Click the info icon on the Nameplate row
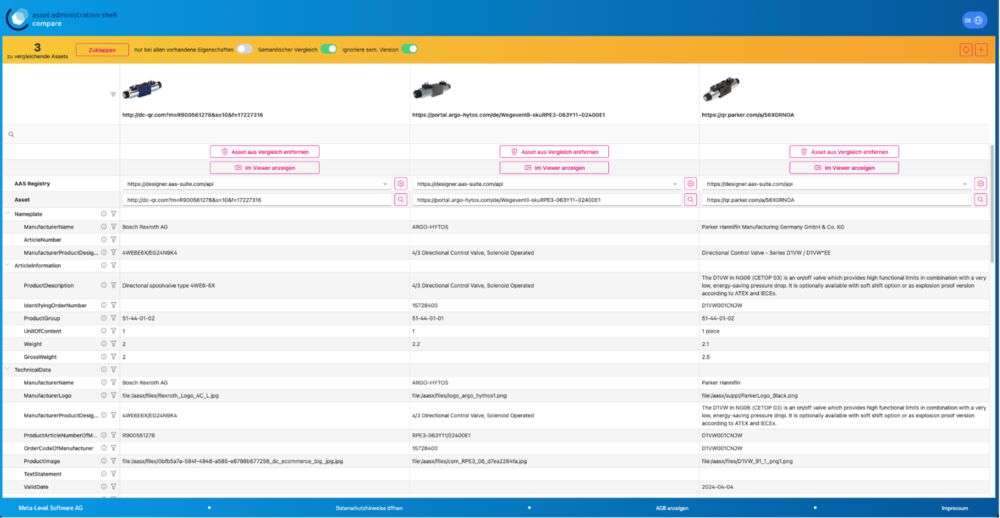The width and height of the screenshot is (1000, 518). click(x=104, y=214)
